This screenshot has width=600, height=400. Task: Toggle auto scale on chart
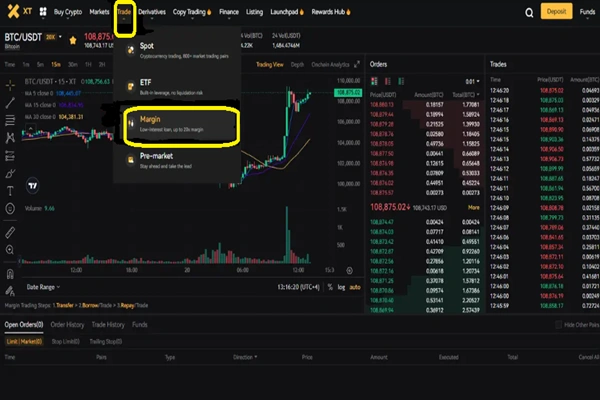tap(355, 287)
